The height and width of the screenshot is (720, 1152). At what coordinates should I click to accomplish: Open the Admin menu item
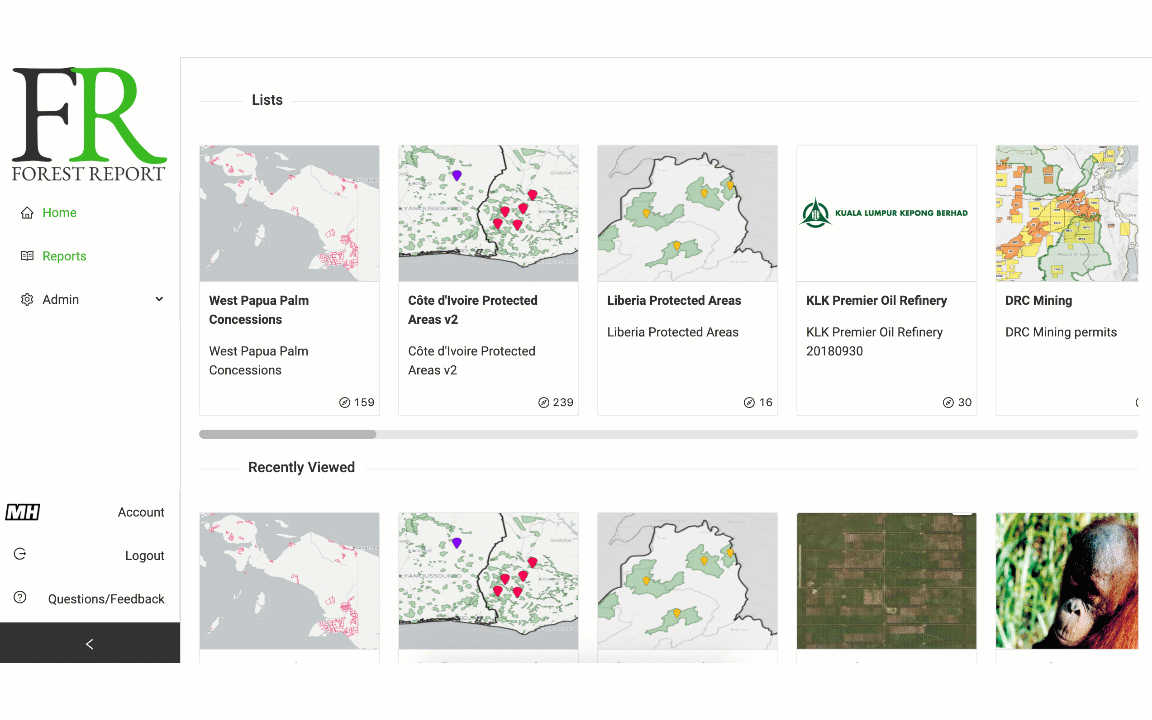pyautogui.click(x=61, y=300)
